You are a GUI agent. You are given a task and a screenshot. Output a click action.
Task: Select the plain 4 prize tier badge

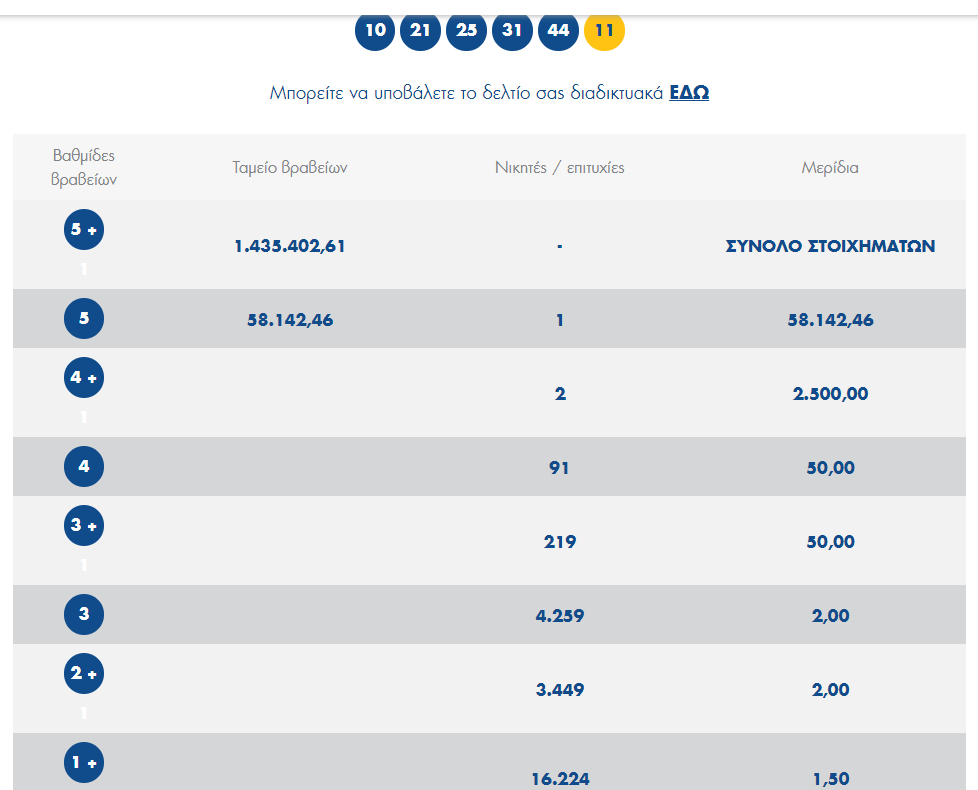(84, 467)
